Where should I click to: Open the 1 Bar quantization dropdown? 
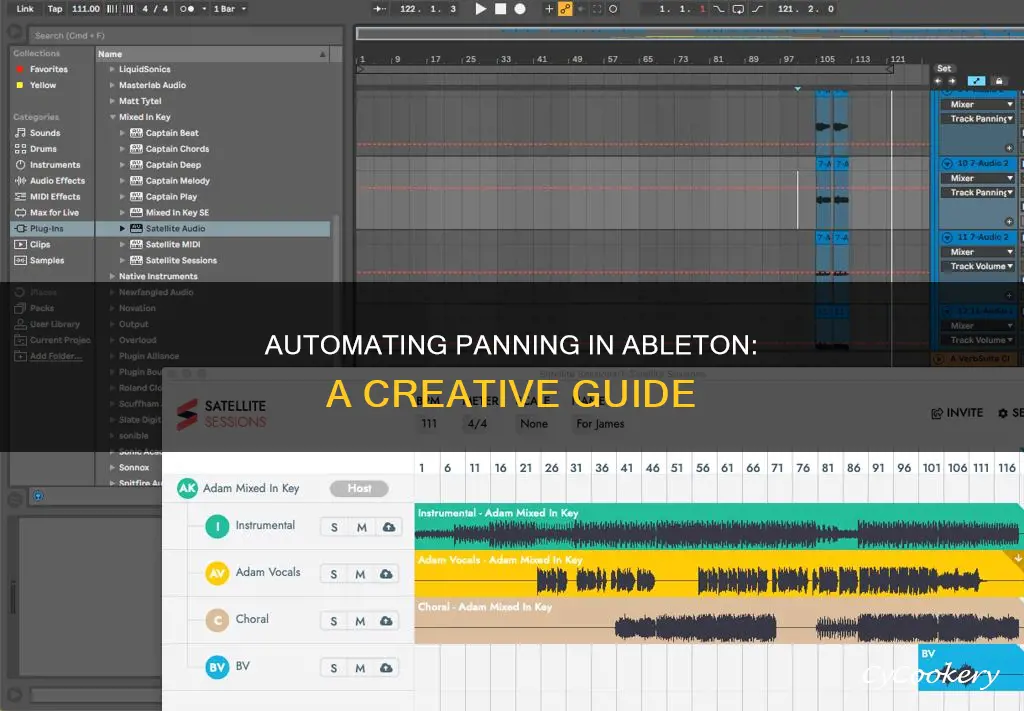(229, 8)
